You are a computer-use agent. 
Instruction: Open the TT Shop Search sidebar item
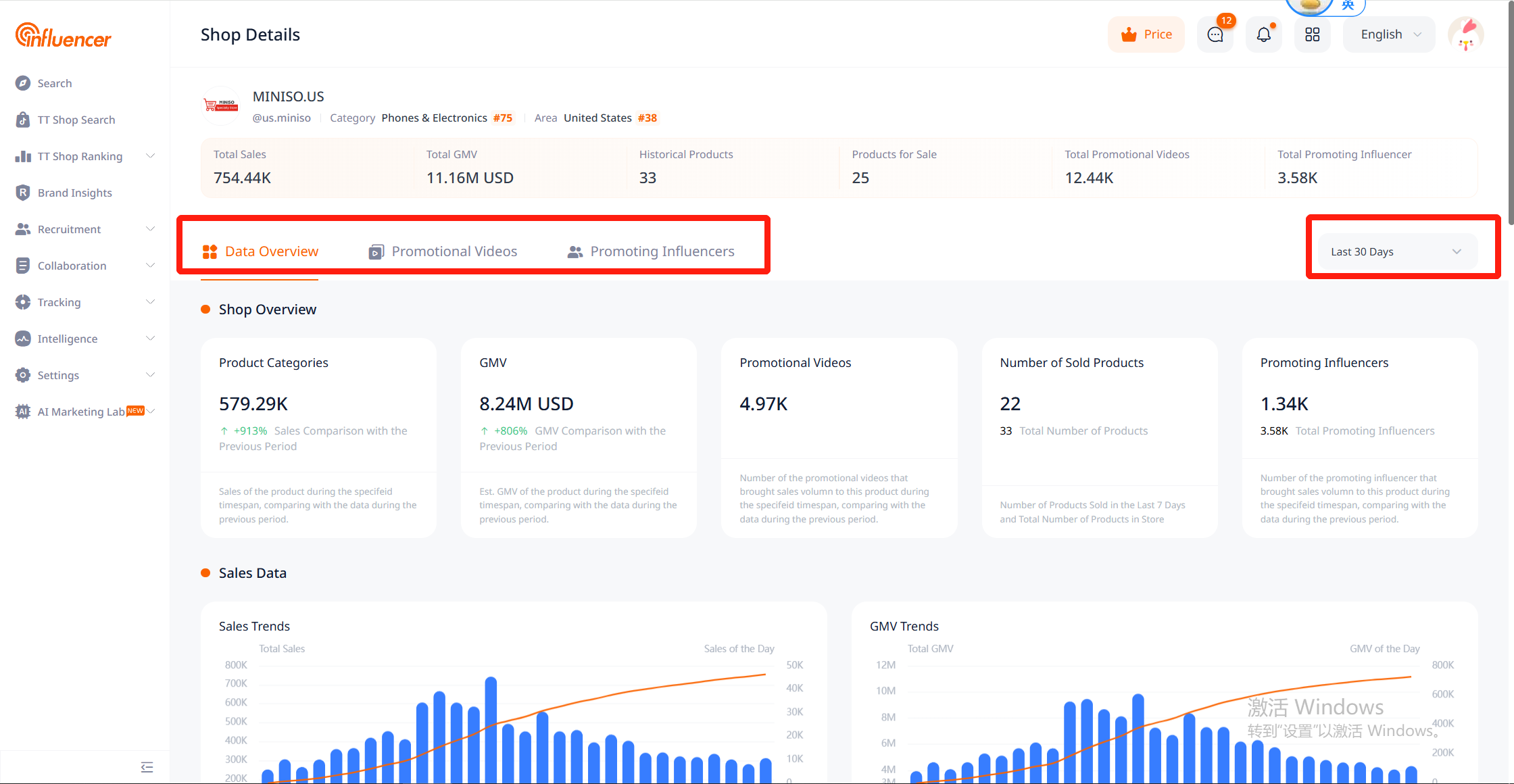coord(76,120)
